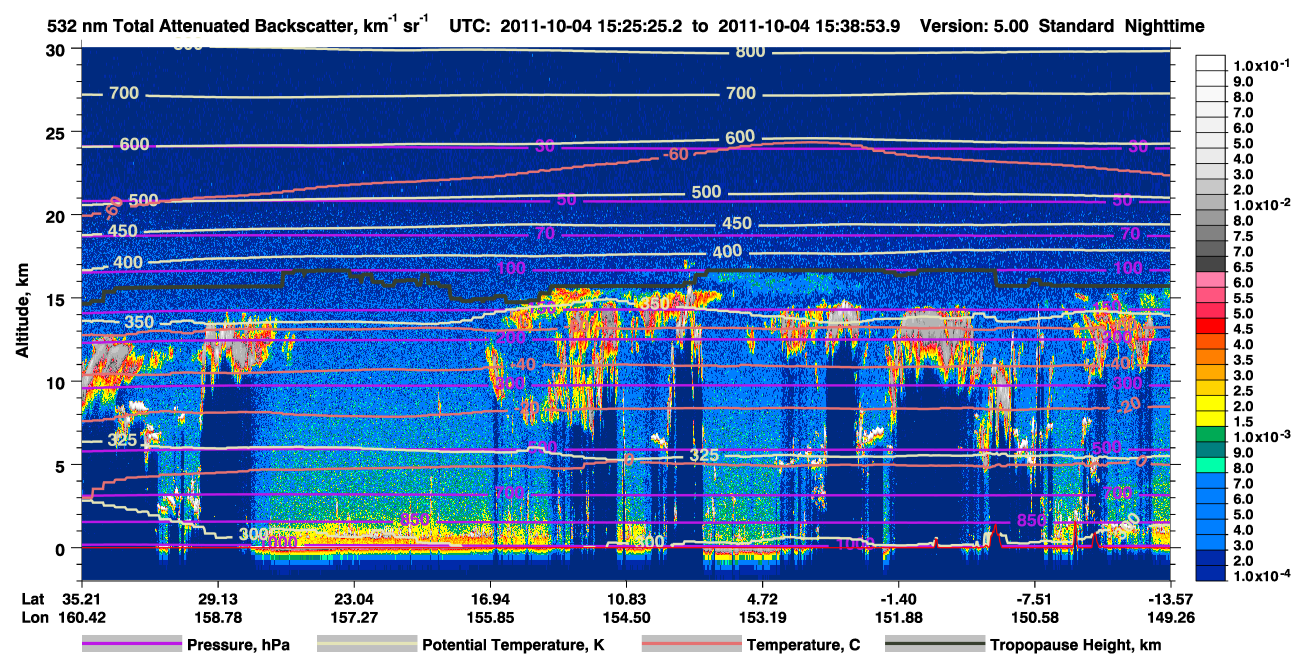The height and width of the screenshot is (667, 1300).
Task: Click latitude value 29.13
Action: click(x=218, y=599)
